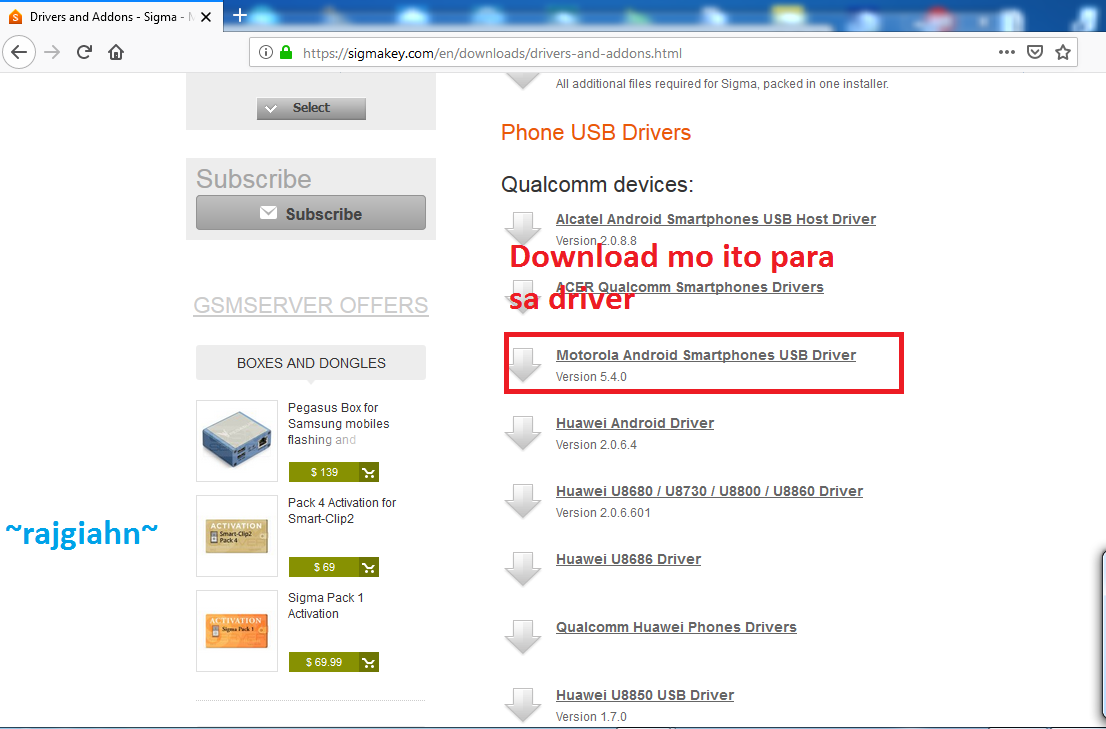Viewport: 1106px width, 729px height.
Task: Open Alcatel Android Smartphones USB Host Driver link
Action: [716, 219]
